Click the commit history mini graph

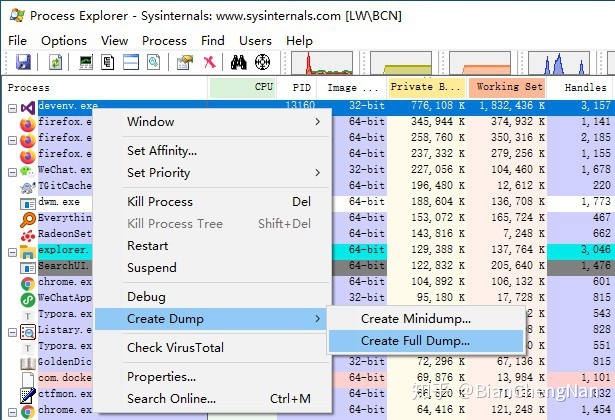[x=401, y=62]
